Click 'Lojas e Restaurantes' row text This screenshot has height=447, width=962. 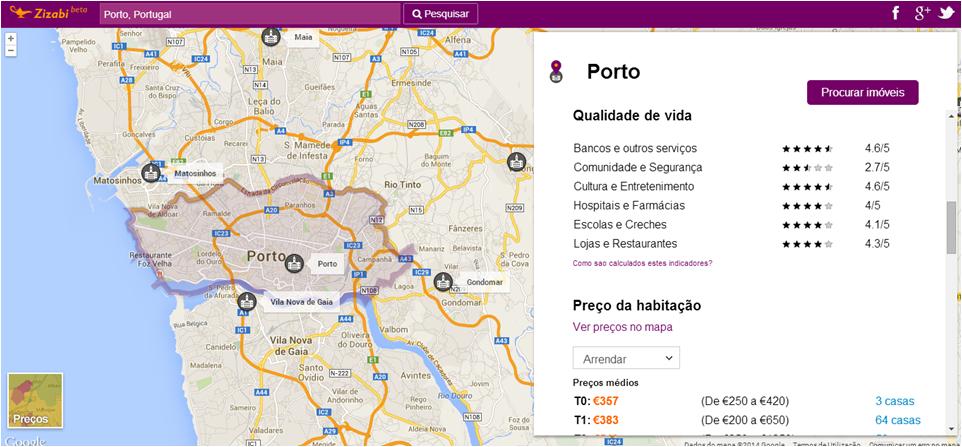point(625,243)
